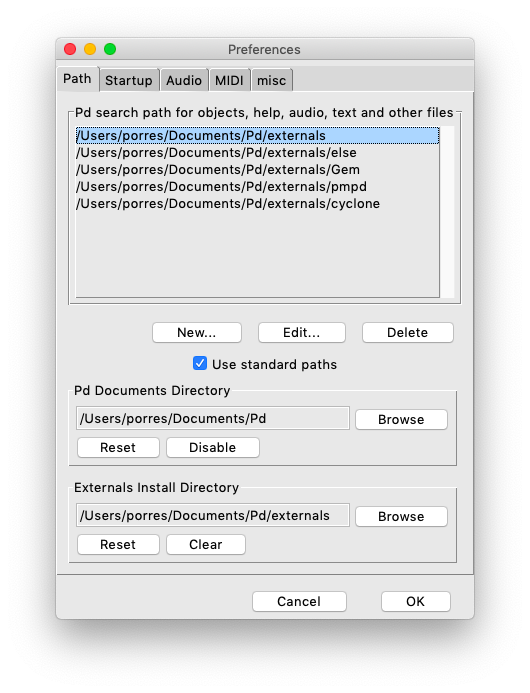Browse for Externals Install Directory

[x=401, y=516]
